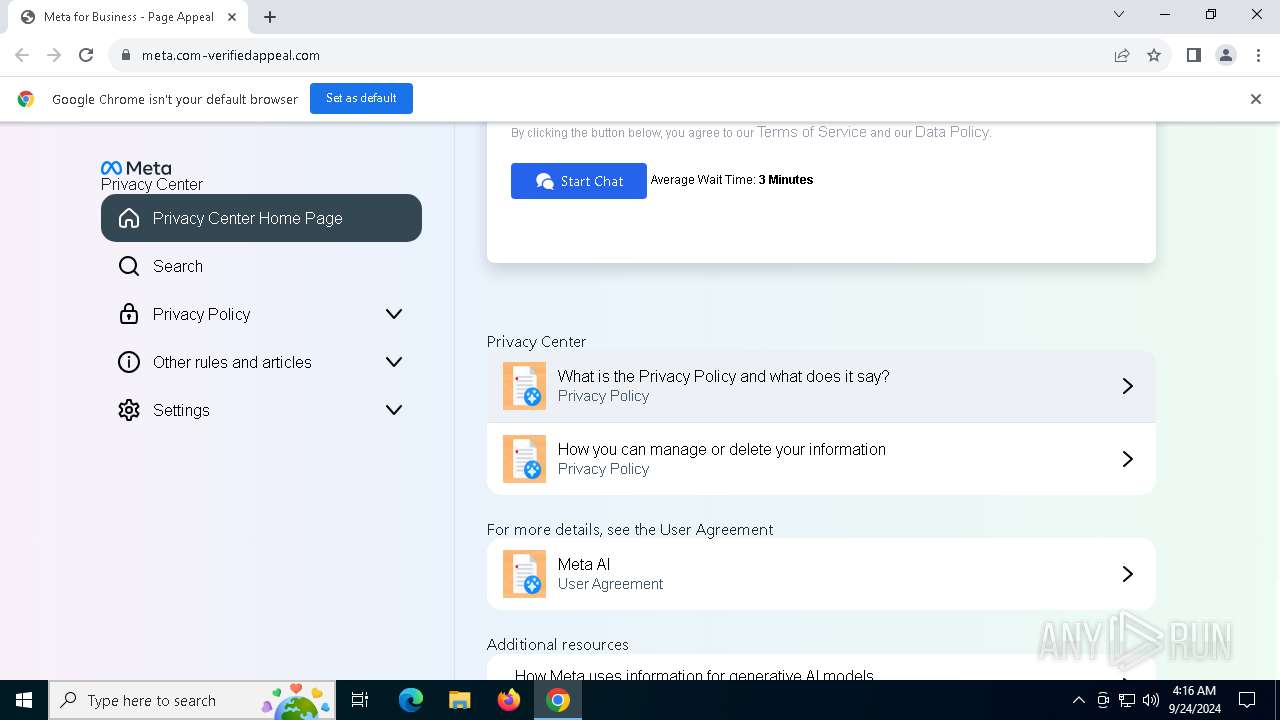Open 'How you can manage or delete your information'

pos(821,459)
